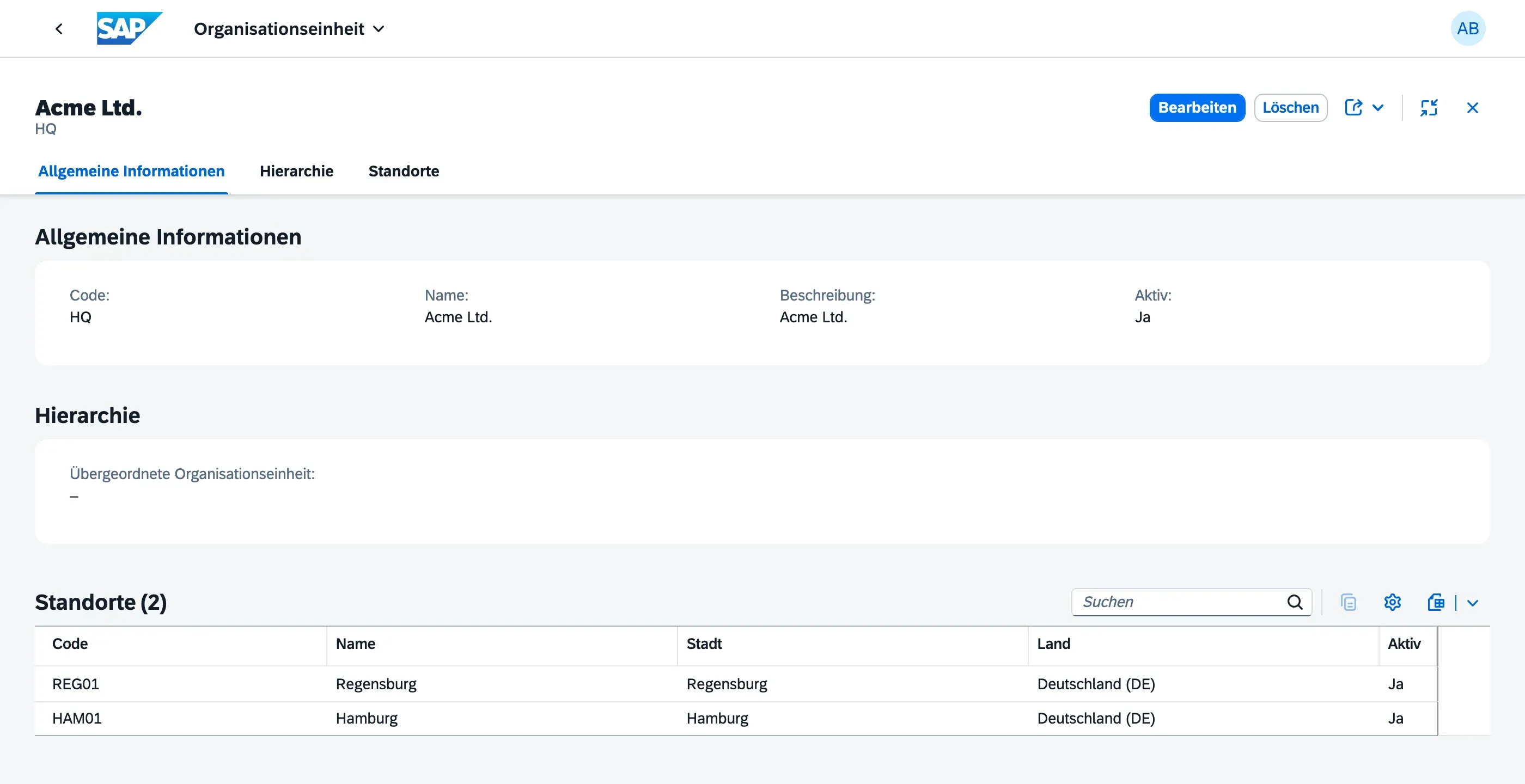Screen dimensions: 1525x784
Task: Open table settings gear icon
Action: pos(1393,602)
